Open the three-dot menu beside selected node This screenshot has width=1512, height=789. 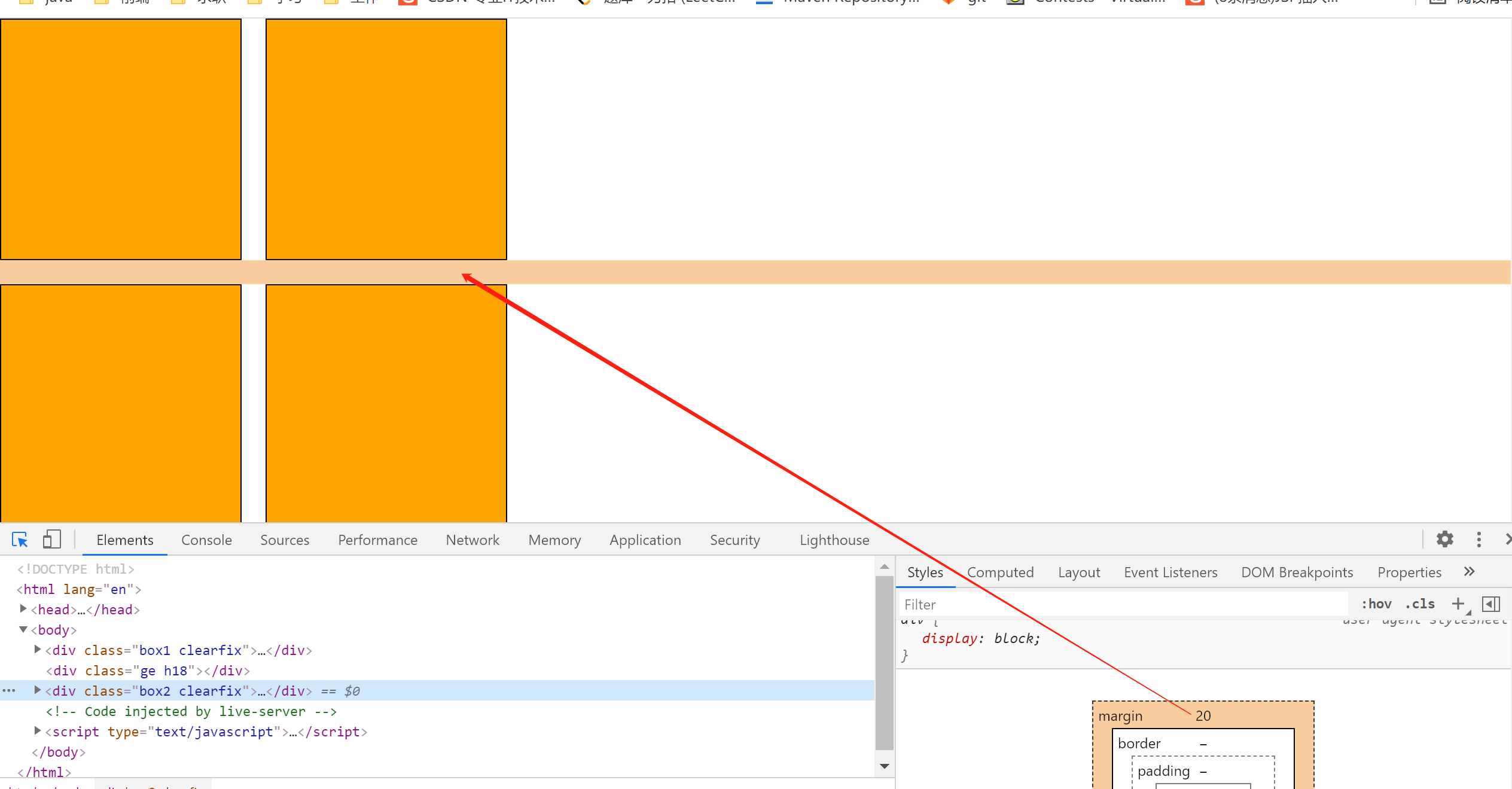[x=9, y=690]
